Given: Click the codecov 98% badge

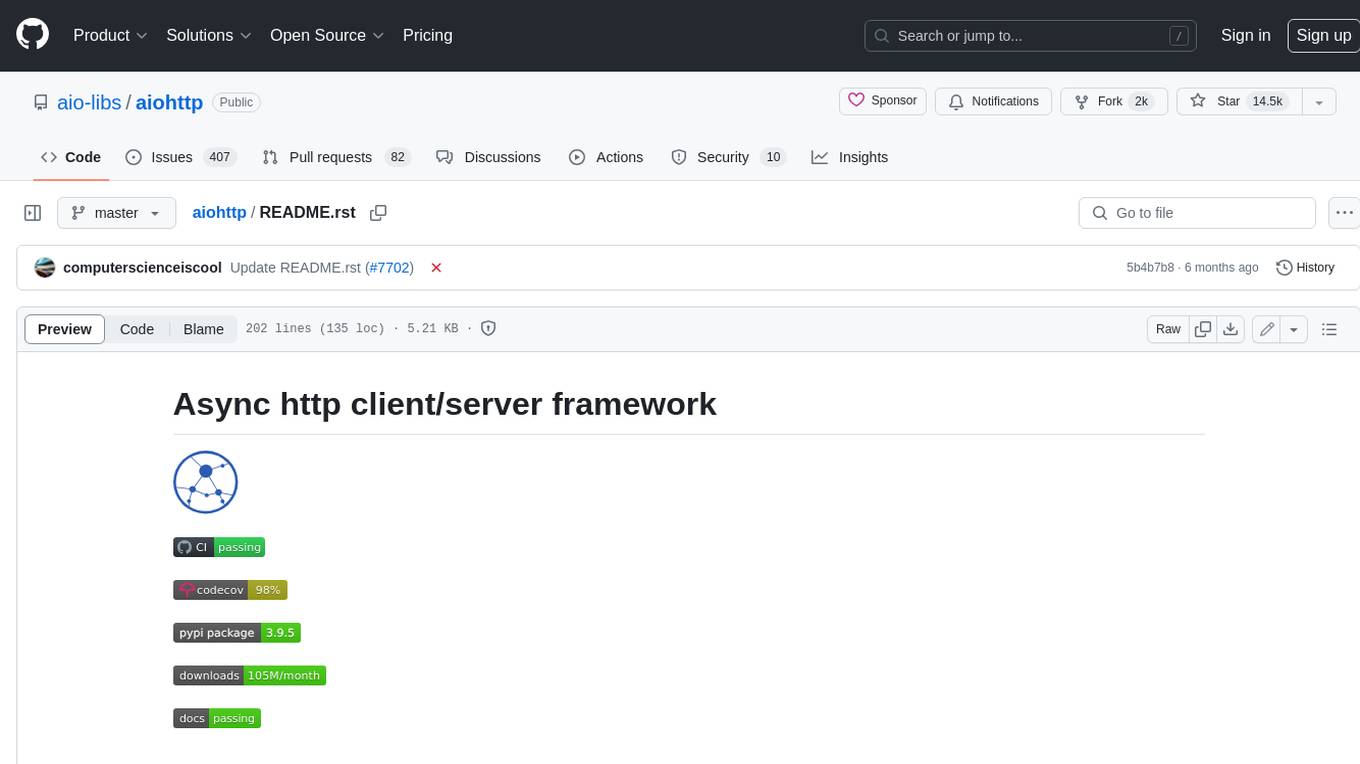Looking at the screenshot, I should point(230,590).
